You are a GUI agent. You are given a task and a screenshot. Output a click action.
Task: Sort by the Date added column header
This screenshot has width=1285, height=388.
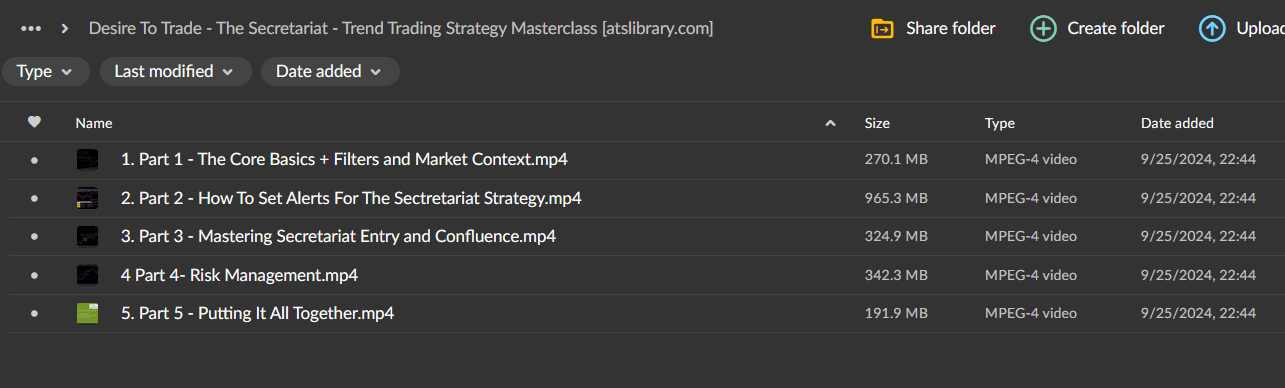(1177, 123)
